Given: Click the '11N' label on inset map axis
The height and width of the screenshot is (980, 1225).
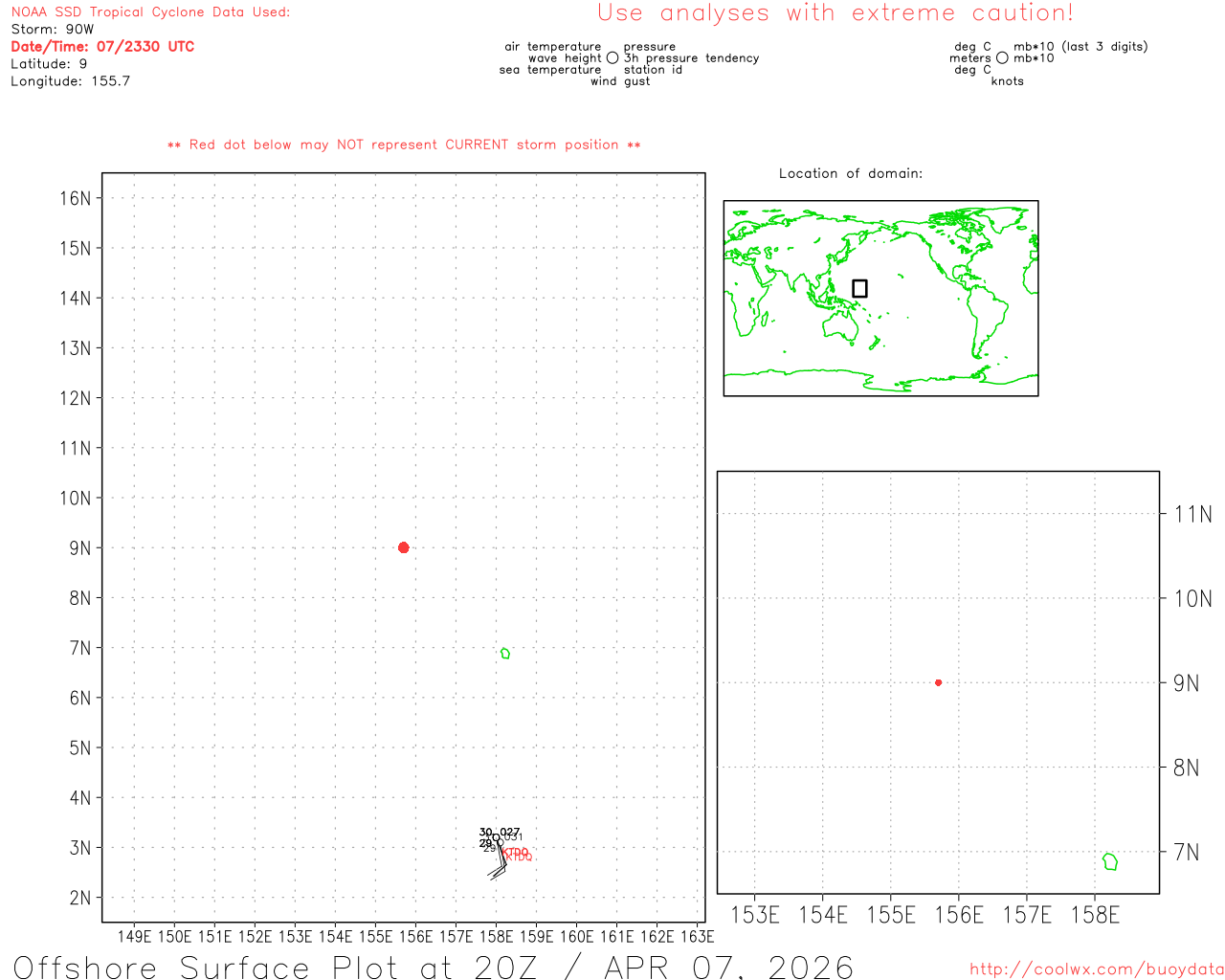Looking at the screenshot, I should (1192, 515).
